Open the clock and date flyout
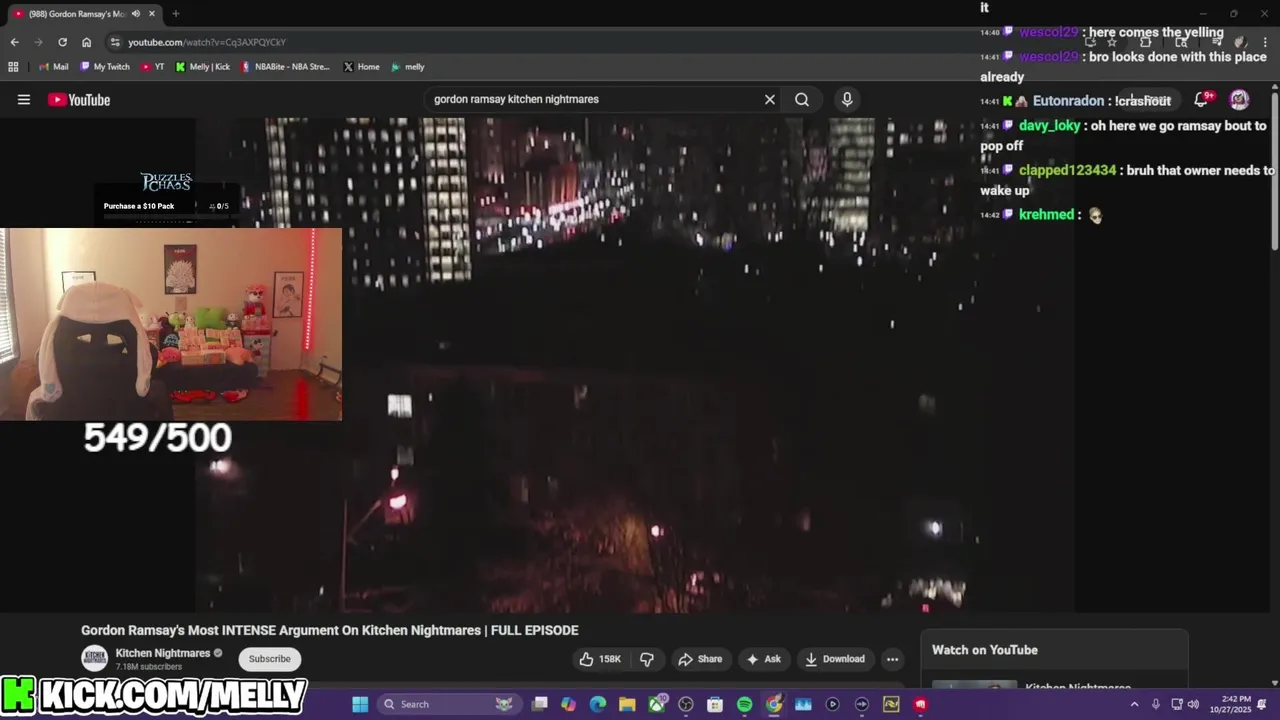Viewport: 1280px width, 720px height. coord(1230,704)
